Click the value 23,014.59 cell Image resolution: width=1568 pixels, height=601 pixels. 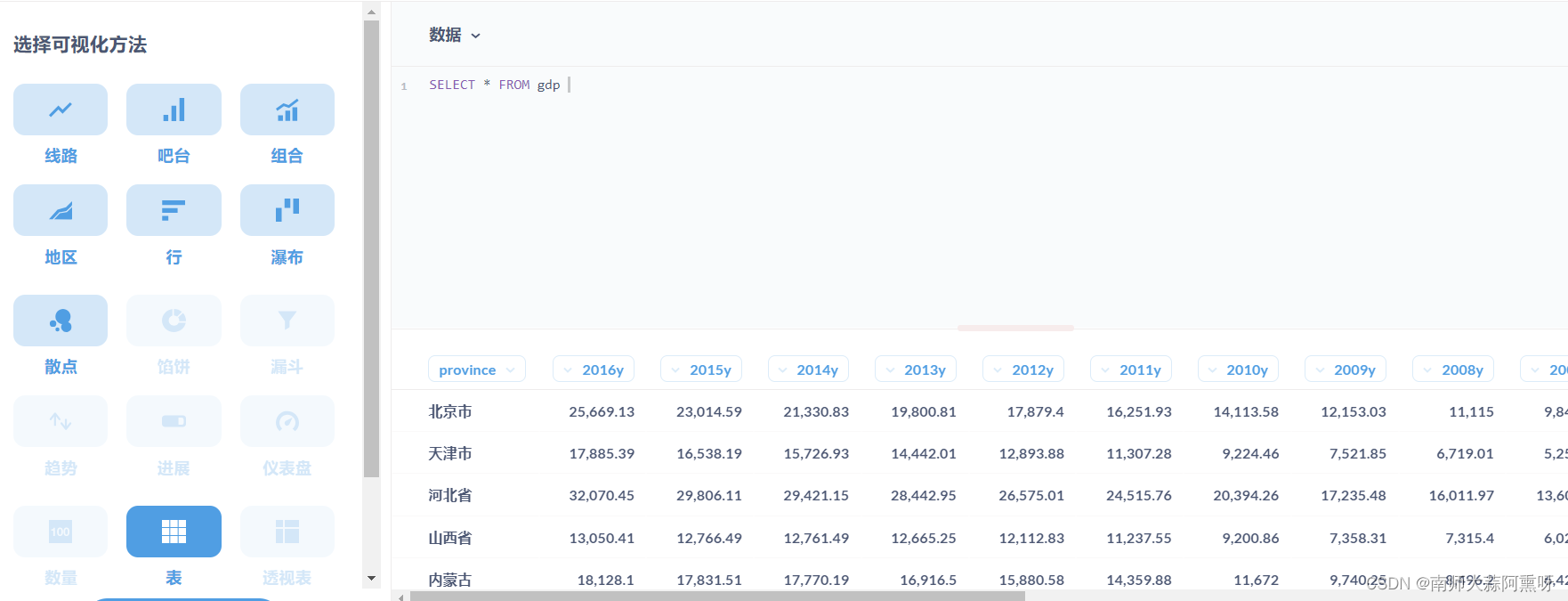coord(709,411)
